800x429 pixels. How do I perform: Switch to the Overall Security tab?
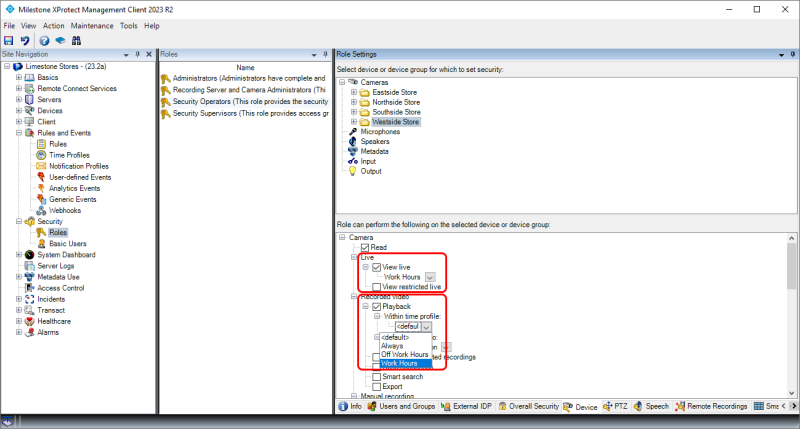pos(529,407)
